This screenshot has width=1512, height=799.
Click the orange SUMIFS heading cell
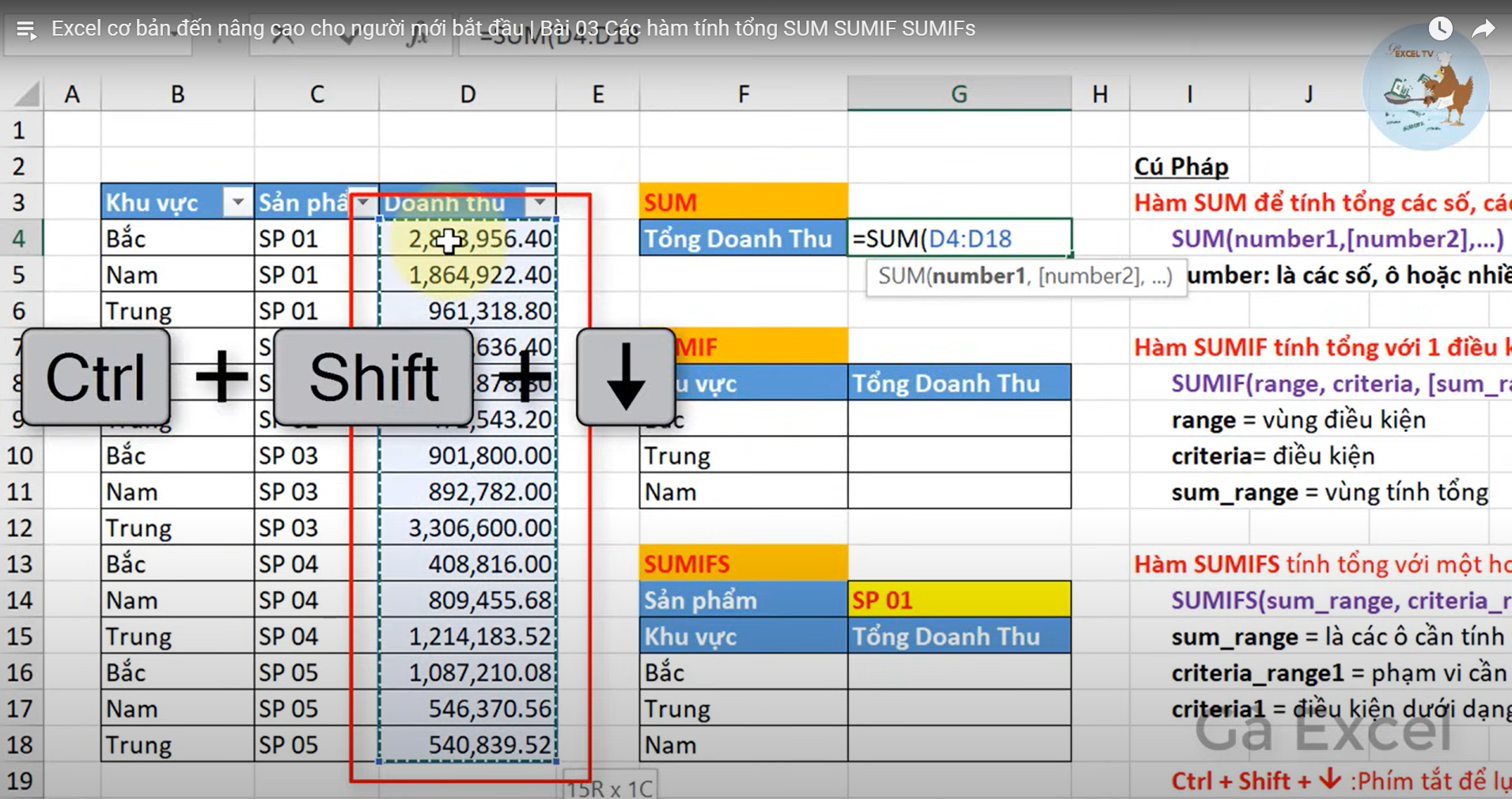(x=743, y=564)
